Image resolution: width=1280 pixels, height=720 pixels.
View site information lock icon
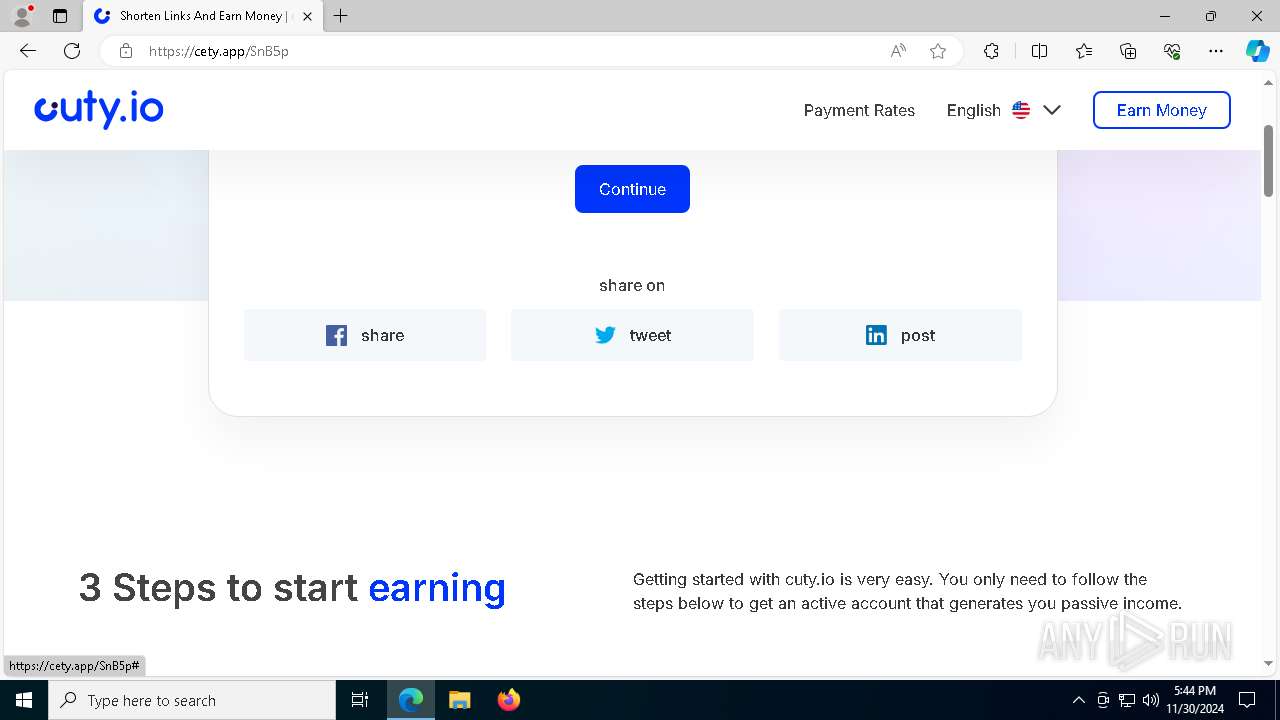tap(126, 51)
